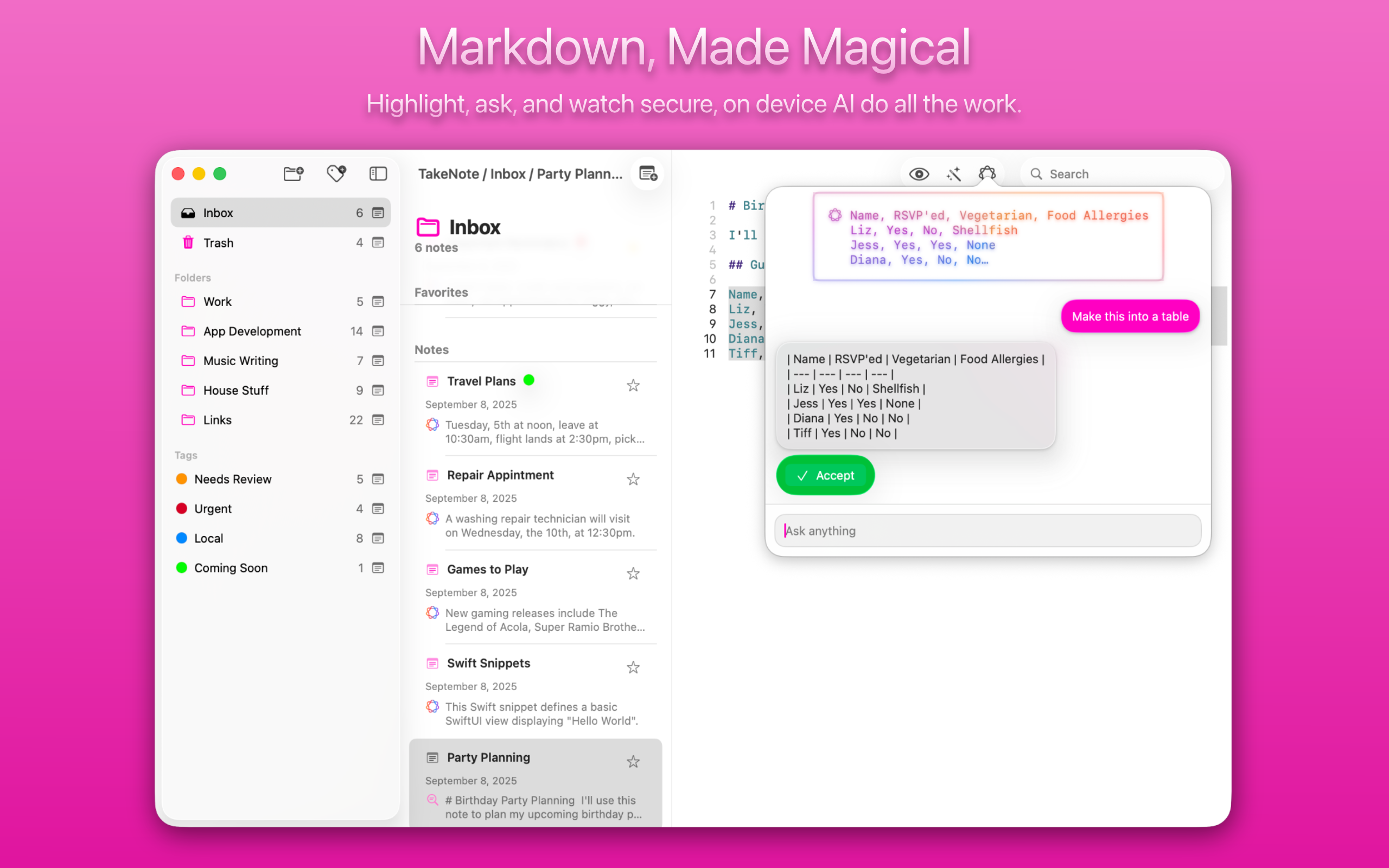The width and height of the screenshot is (1389, 868).
Task: Click the note list icon on Music Writing row
Action: (378, 361)
